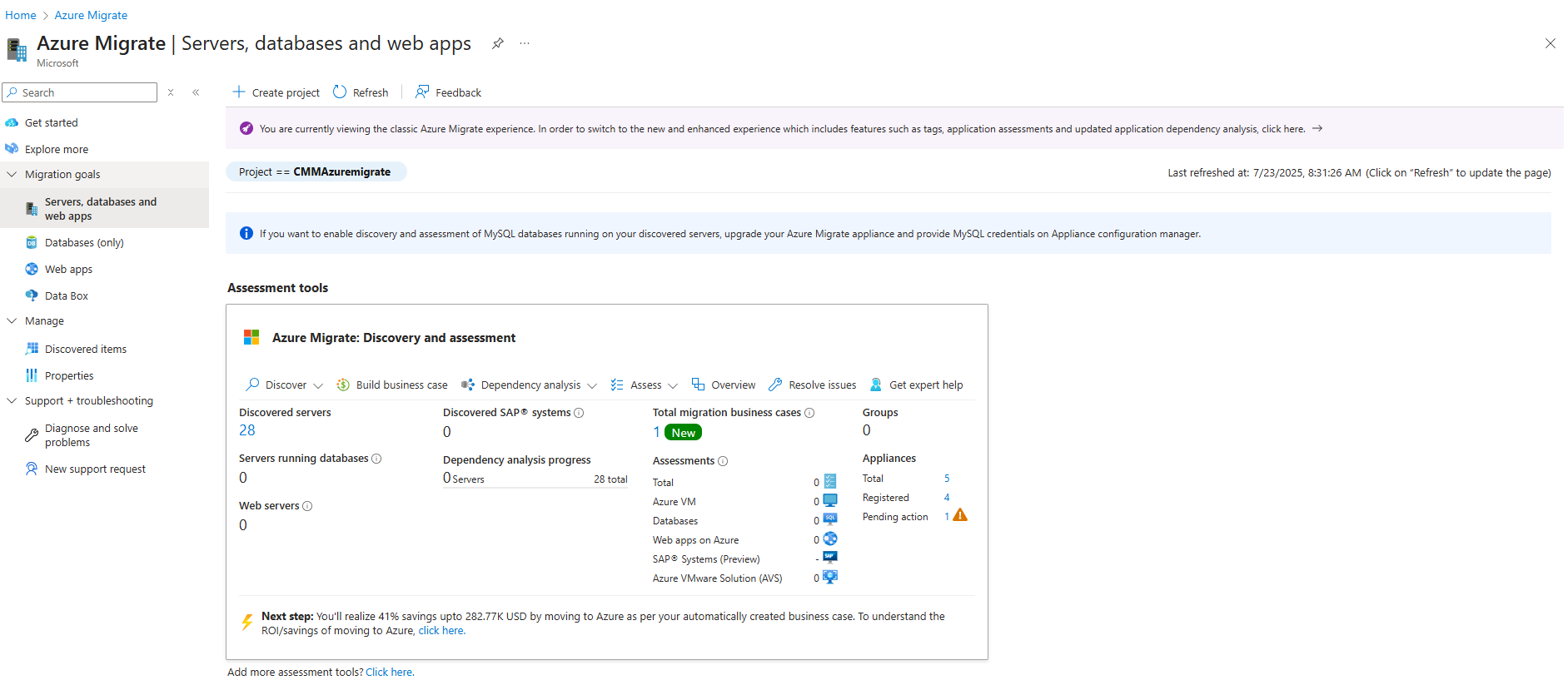Click the info icon next to Total migration business cases
The height and width of the screenshot is (685, 1568).
[809, 413]
